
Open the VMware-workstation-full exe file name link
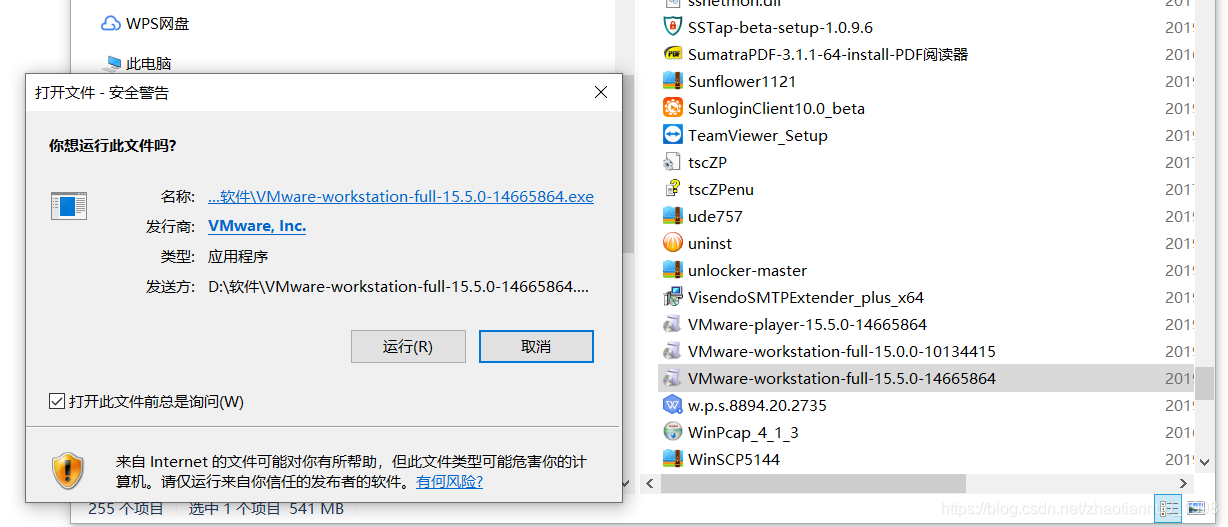coord(401,197)
